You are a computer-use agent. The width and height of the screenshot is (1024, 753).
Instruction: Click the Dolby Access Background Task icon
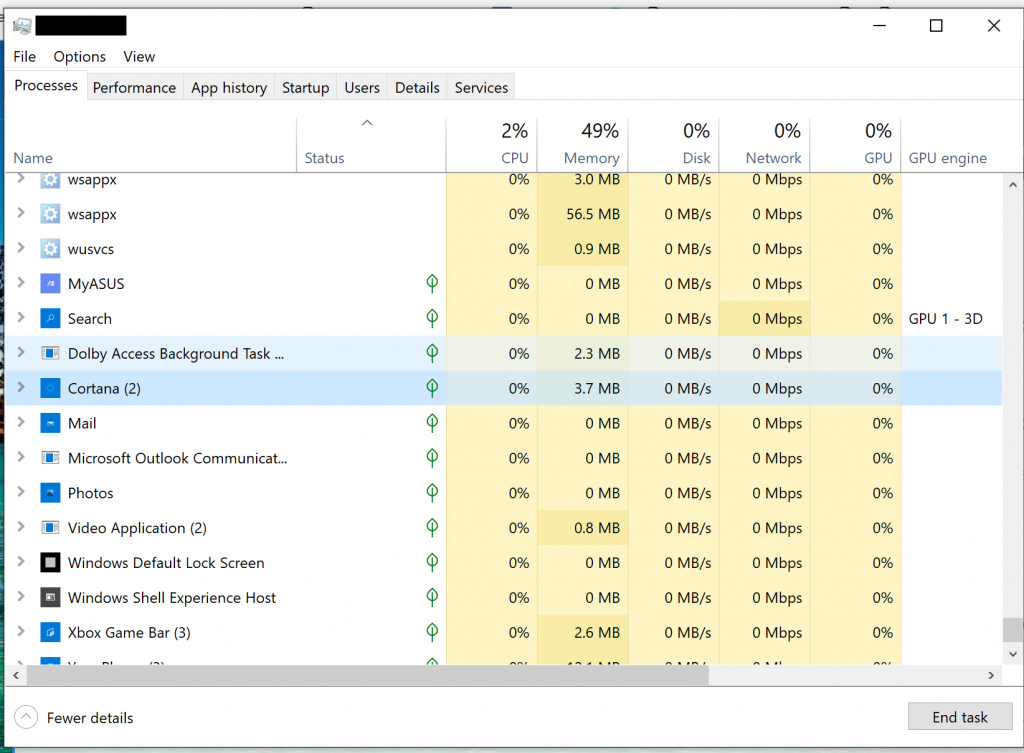50,353
